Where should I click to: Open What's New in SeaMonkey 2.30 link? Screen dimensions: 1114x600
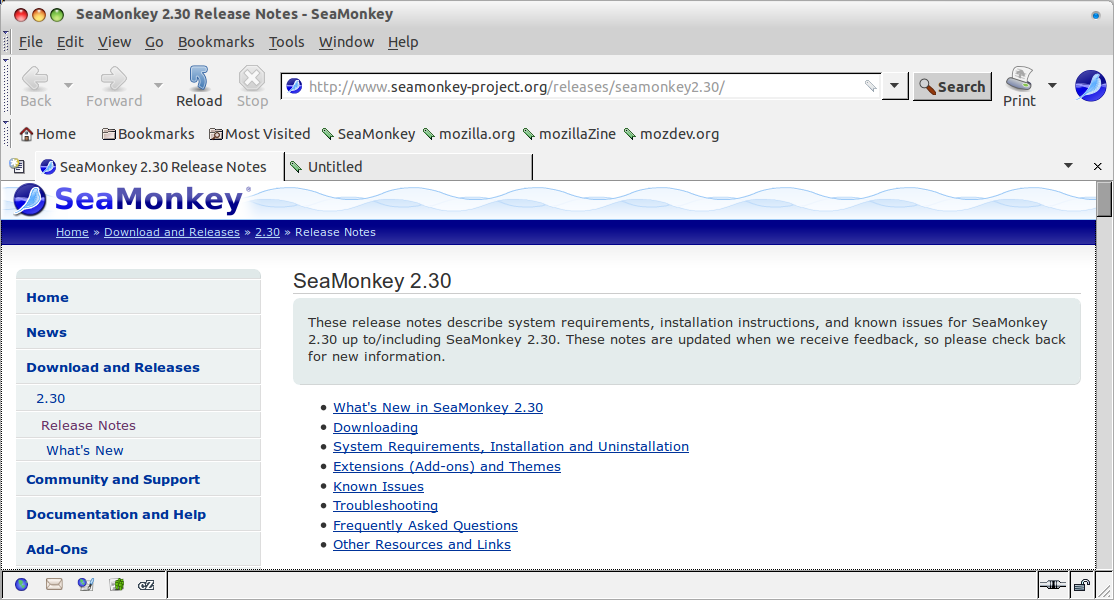438,408
